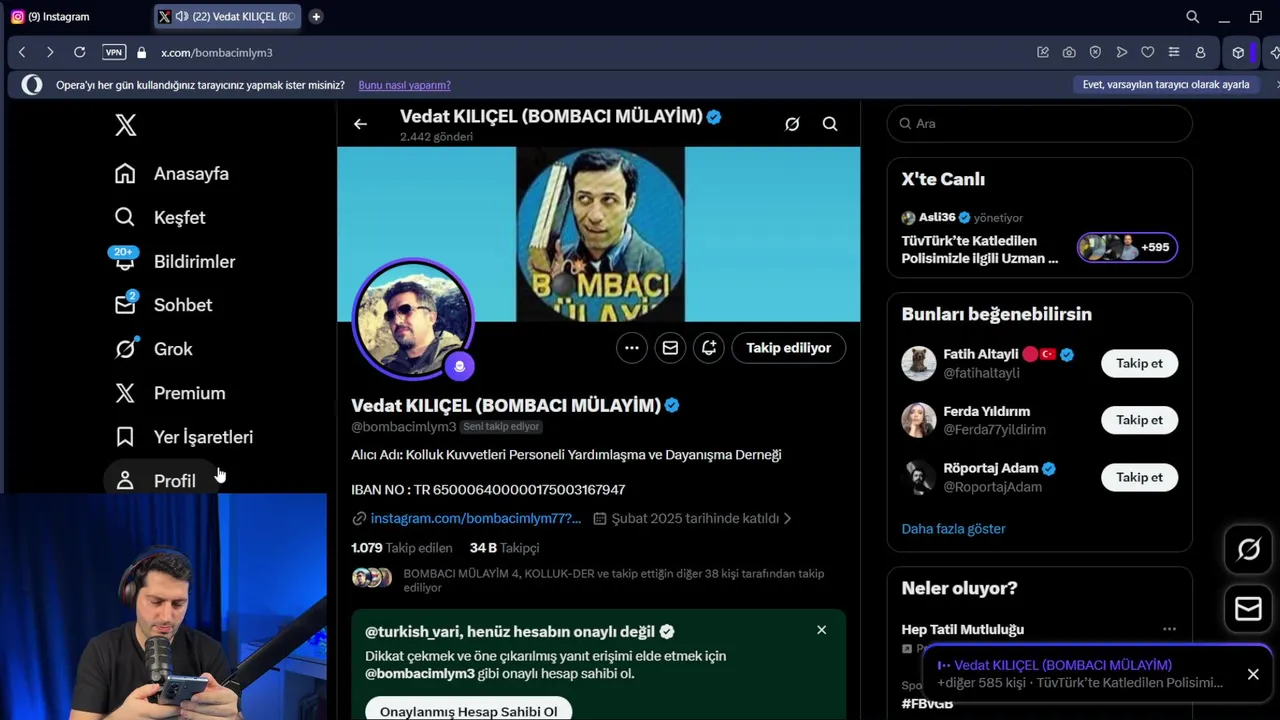
Task: Close the Vedat KILIÇEL space popup
Action: [x=1253, y=674]
